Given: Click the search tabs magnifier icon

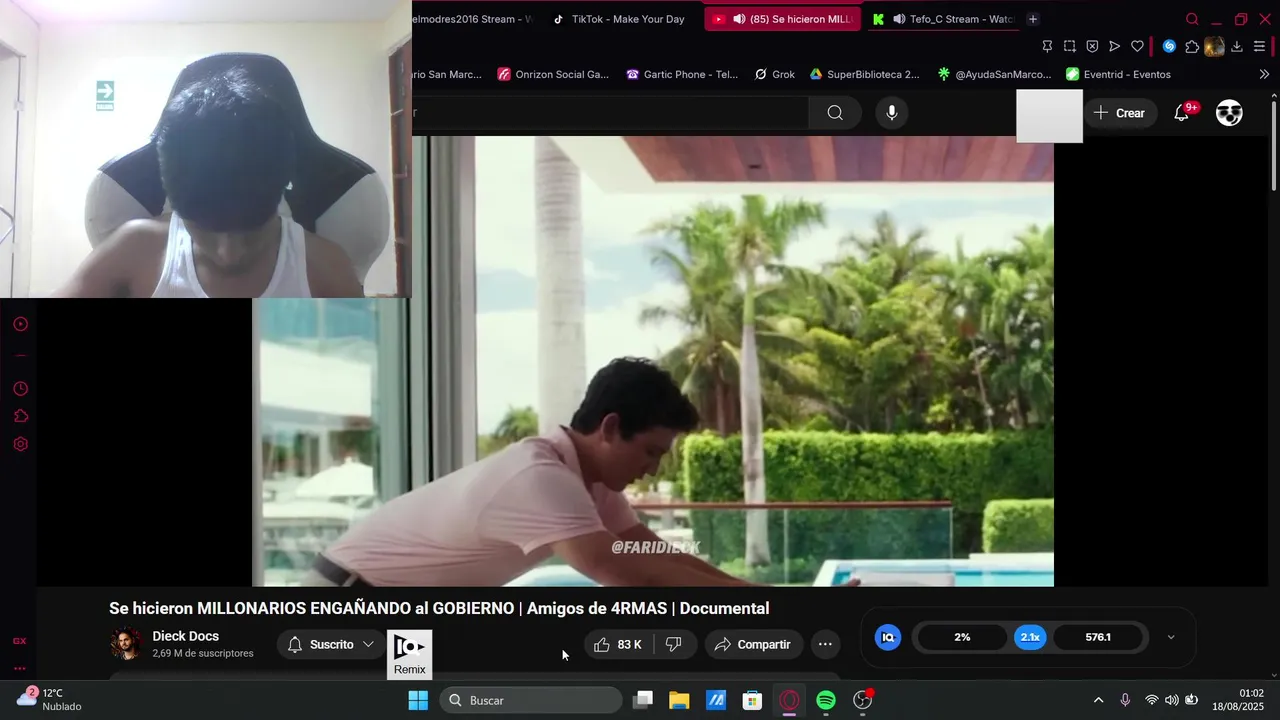Looking at the screenshot, I should pyautogui.click(x=1192, y=19).
